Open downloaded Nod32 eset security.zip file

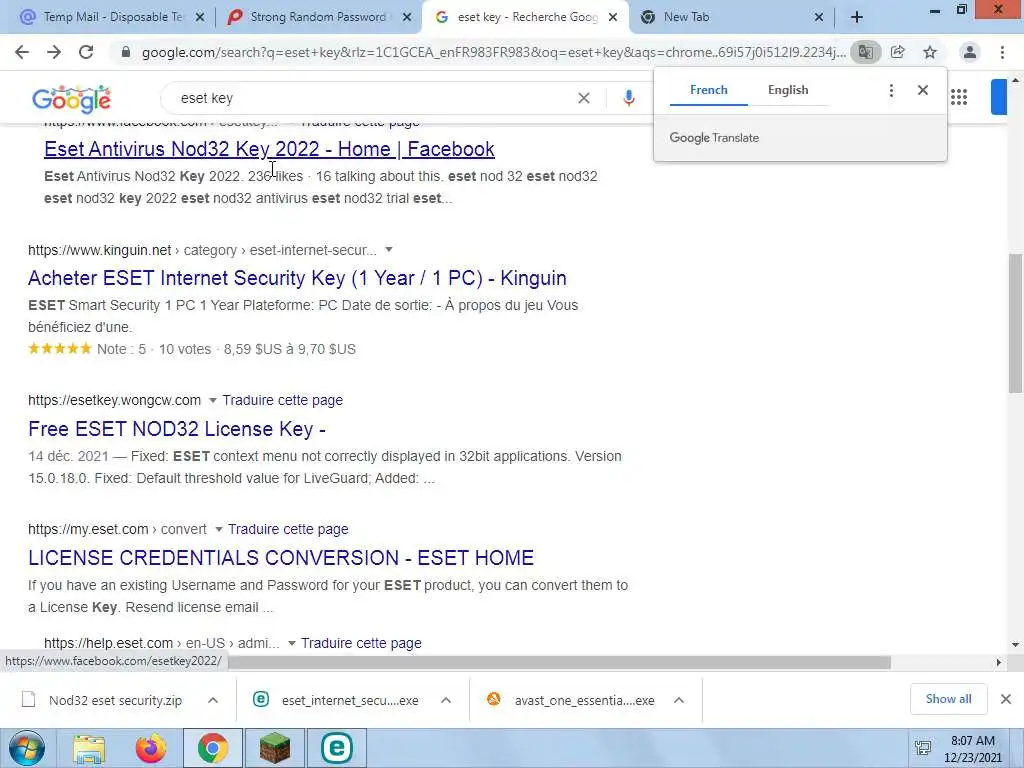[x=115, y=700]
